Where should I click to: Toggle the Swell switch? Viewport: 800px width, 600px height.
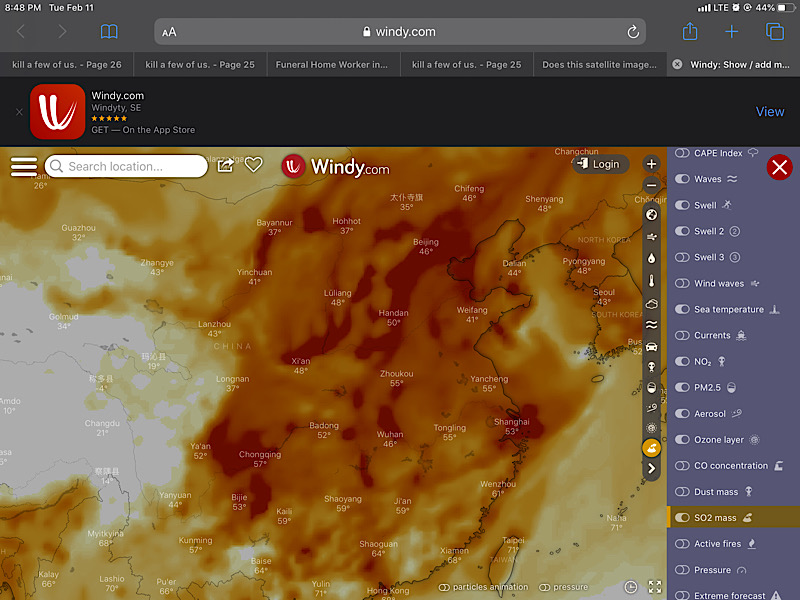click(x=682, y=205)
